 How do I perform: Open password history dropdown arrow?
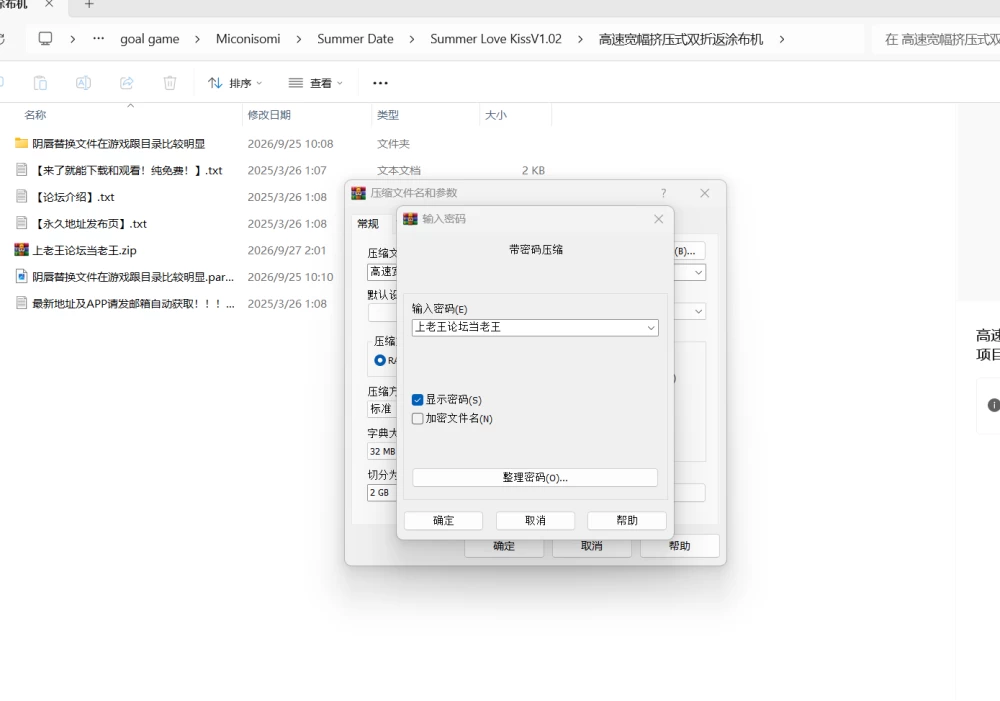[x=651, y=328]
